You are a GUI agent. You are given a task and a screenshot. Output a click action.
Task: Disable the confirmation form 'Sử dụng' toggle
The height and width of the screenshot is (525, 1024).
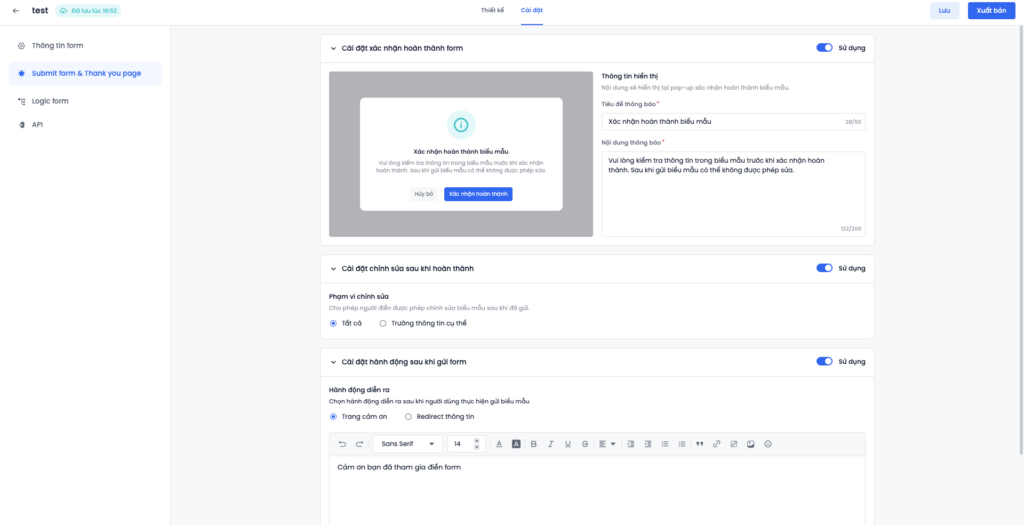[x=824, y=47]
